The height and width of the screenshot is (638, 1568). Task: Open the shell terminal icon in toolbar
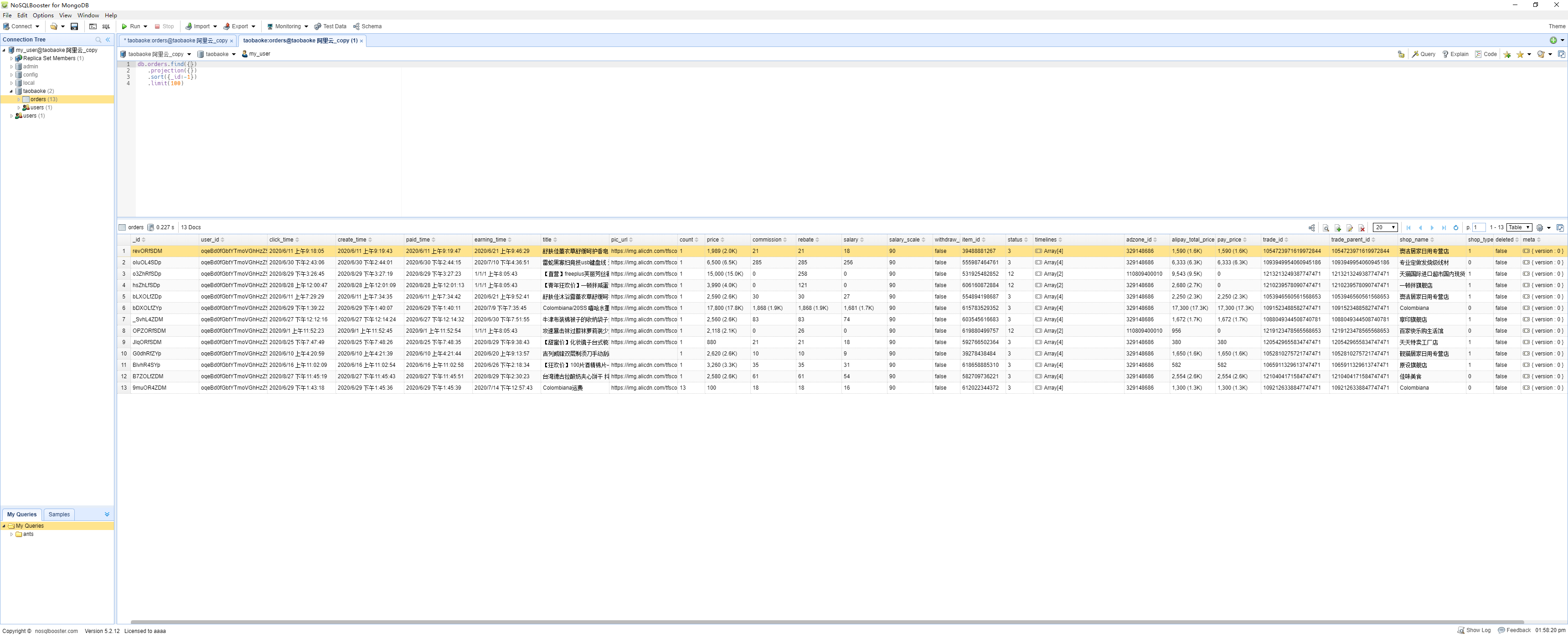[x=93, y=27]
